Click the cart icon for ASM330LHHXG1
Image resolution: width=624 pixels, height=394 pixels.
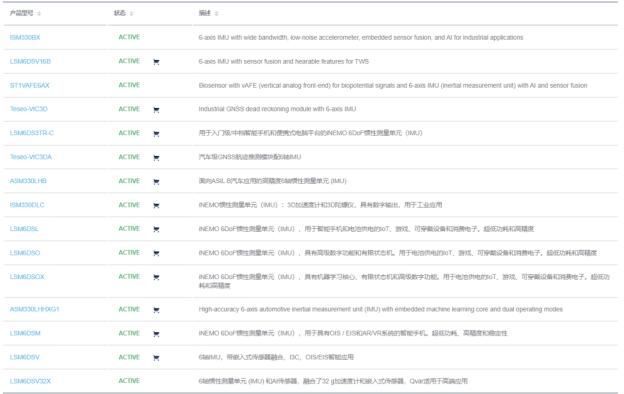pos(156,310)
